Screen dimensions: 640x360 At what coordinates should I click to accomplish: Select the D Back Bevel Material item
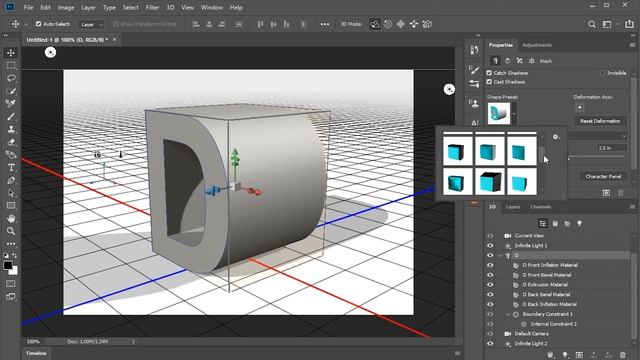[x=547, y=294]
